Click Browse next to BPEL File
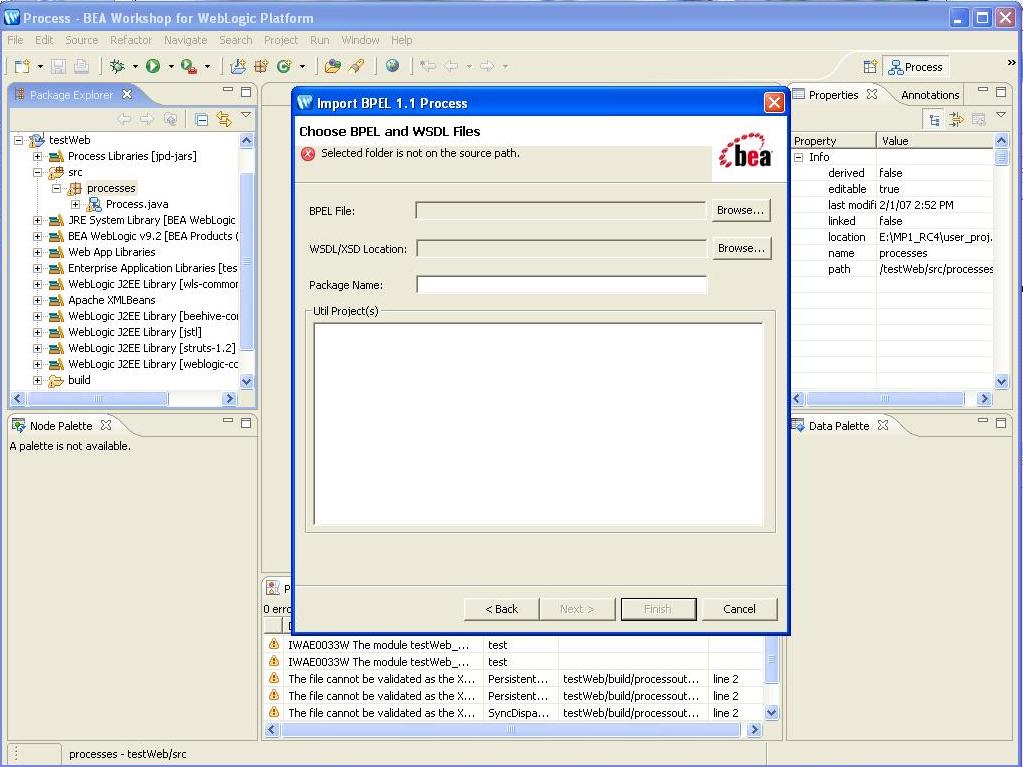The width and height of the screenshot is (1023, 767). tap(741, 210)
